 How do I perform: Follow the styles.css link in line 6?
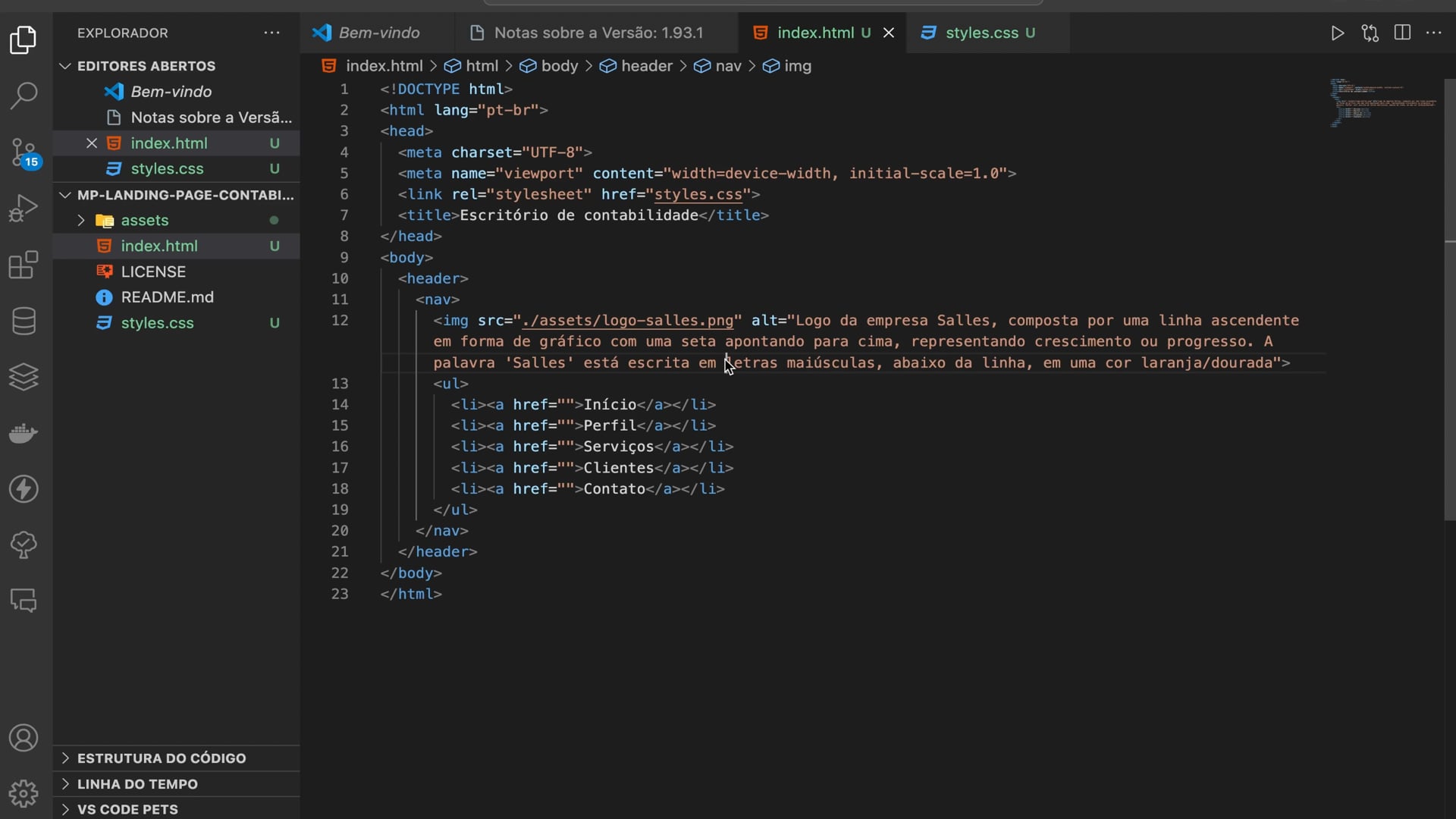click(698, 194)
